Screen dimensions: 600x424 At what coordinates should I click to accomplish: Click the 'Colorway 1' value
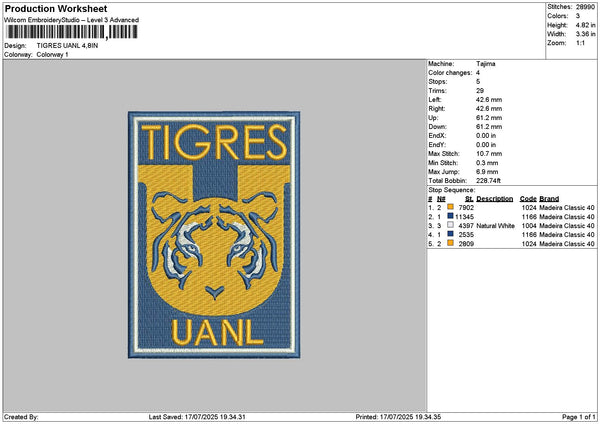[52, 55]
